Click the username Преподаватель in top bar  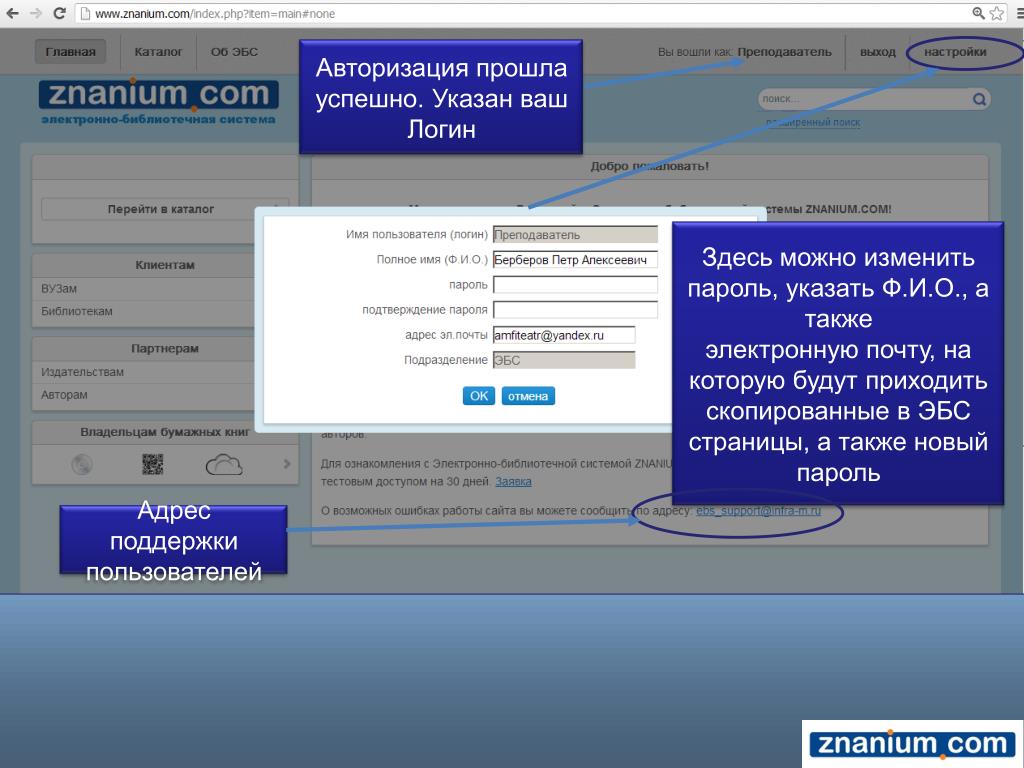coord(784,52)
